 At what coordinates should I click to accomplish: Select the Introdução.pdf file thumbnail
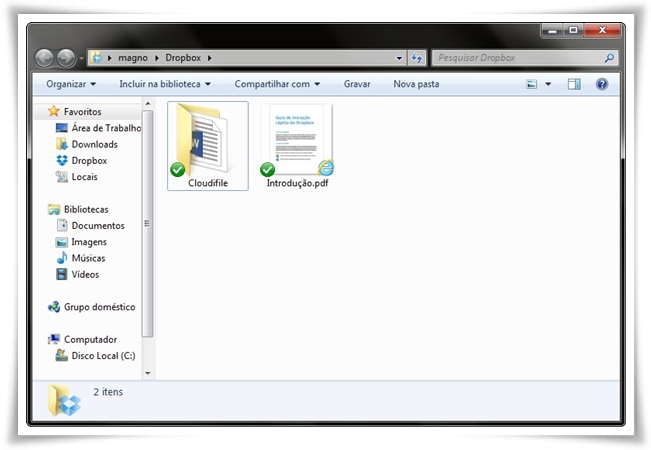click(297, 140)
